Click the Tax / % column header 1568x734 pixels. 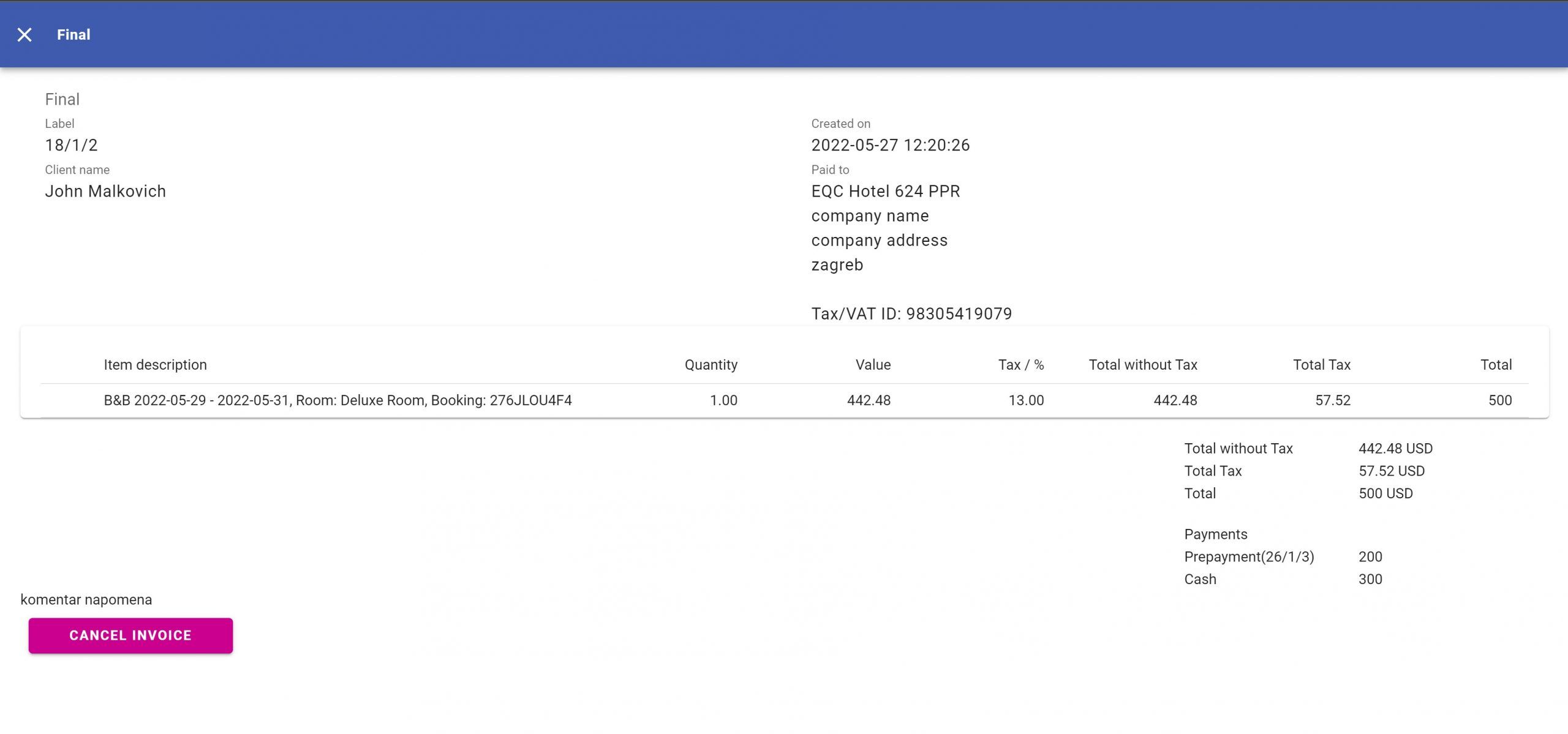[1020, 364]
